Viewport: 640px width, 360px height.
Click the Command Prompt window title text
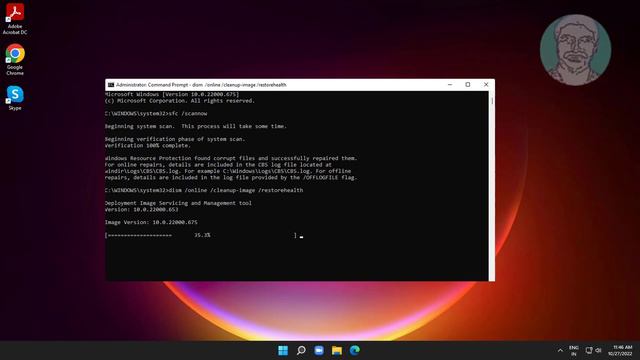[x=201, y=85]
